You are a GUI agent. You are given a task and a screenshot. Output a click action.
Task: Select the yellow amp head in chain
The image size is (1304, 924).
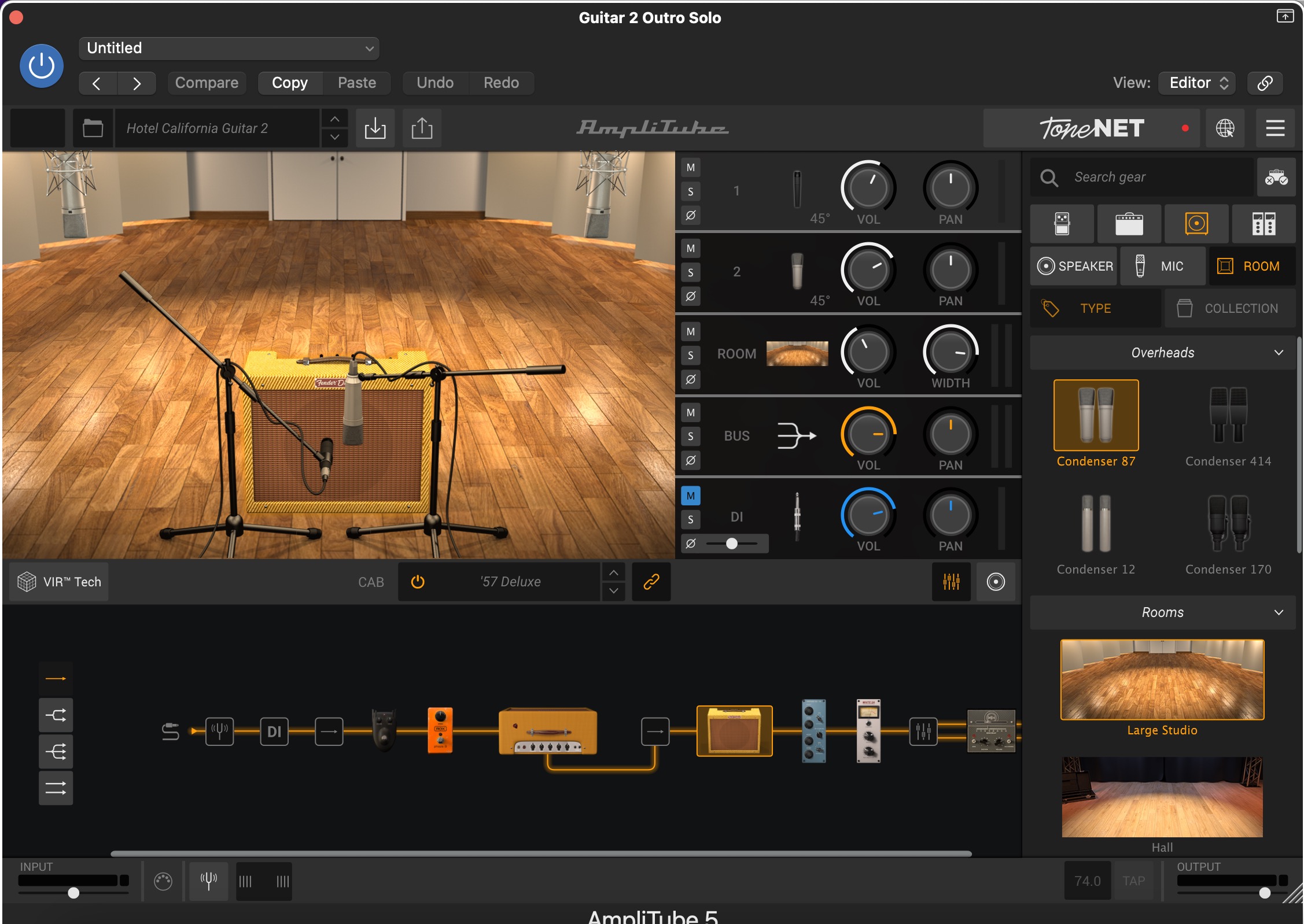click(x=547, y=731)
